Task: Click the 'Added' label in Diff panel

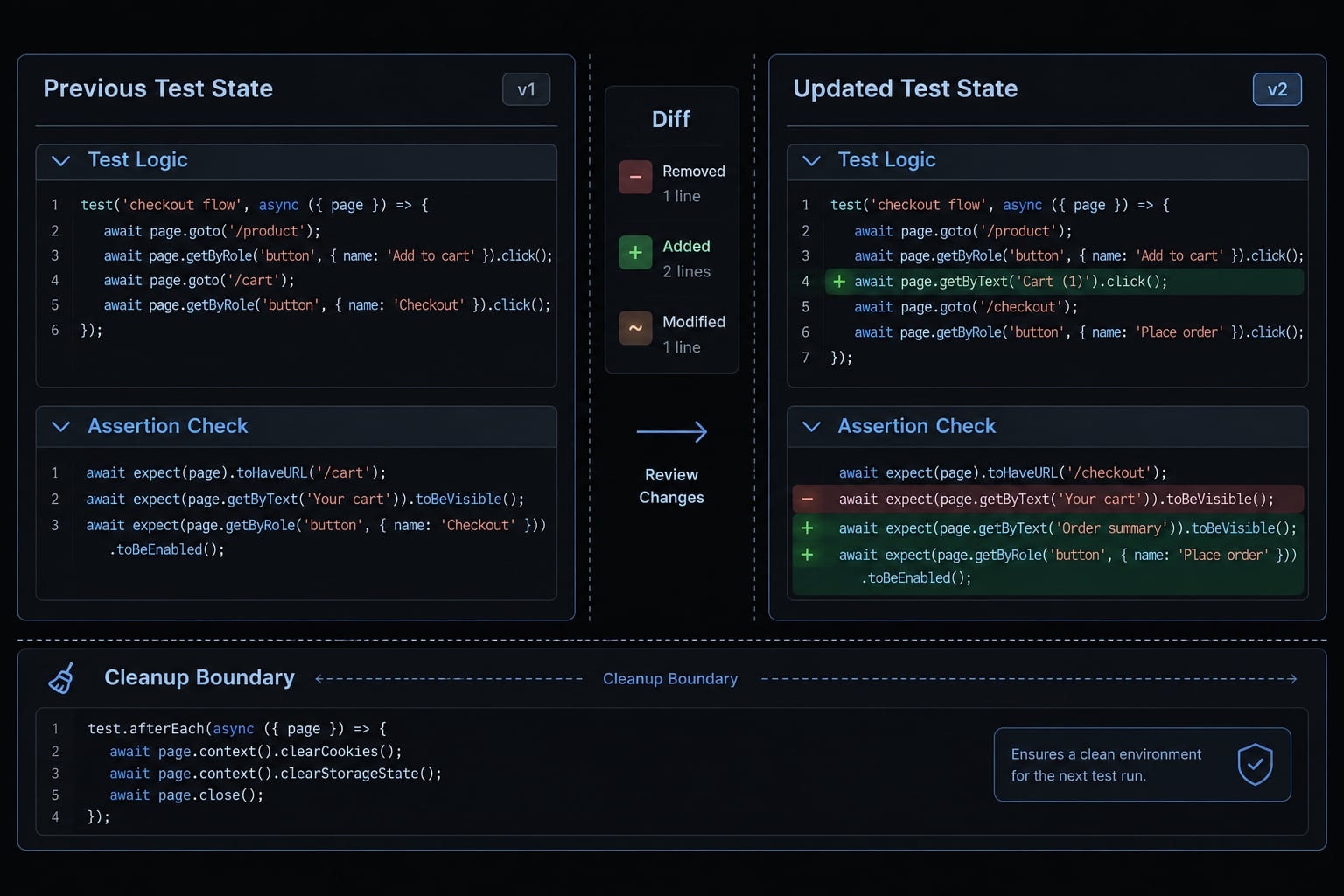Action: pos(686,246)
